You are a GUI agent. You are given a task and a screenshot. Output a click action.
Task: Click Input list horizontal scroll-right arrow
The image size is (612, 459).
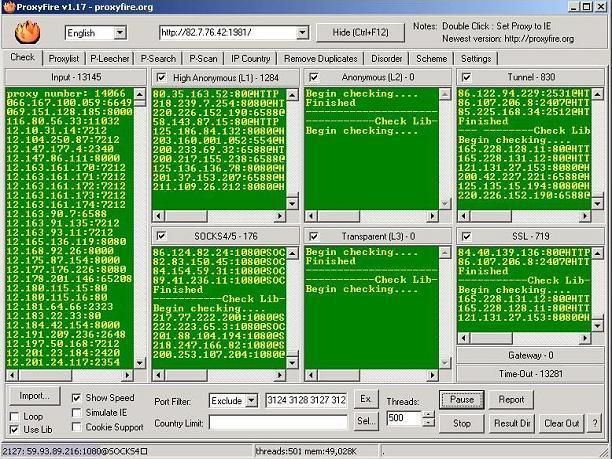pyautogui.click(x=127, y=375)
